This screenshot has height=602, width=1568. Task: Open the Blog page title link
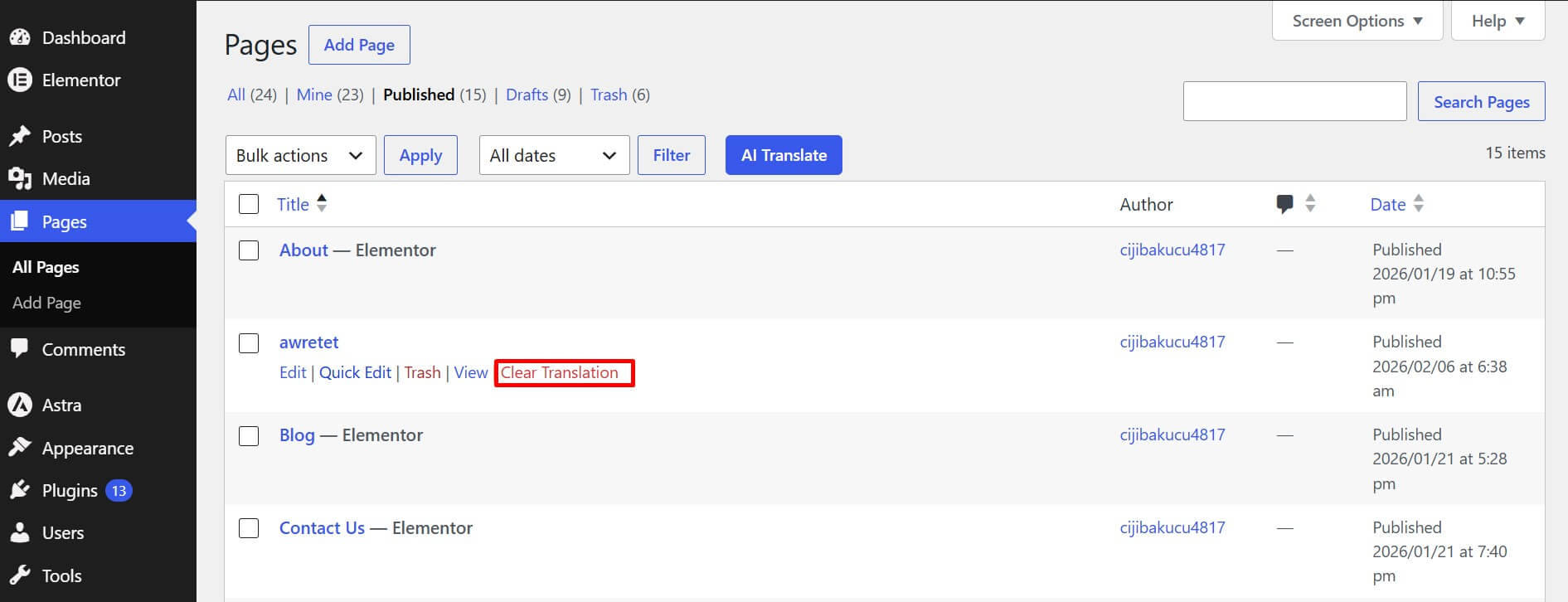[x=297, y=435]
